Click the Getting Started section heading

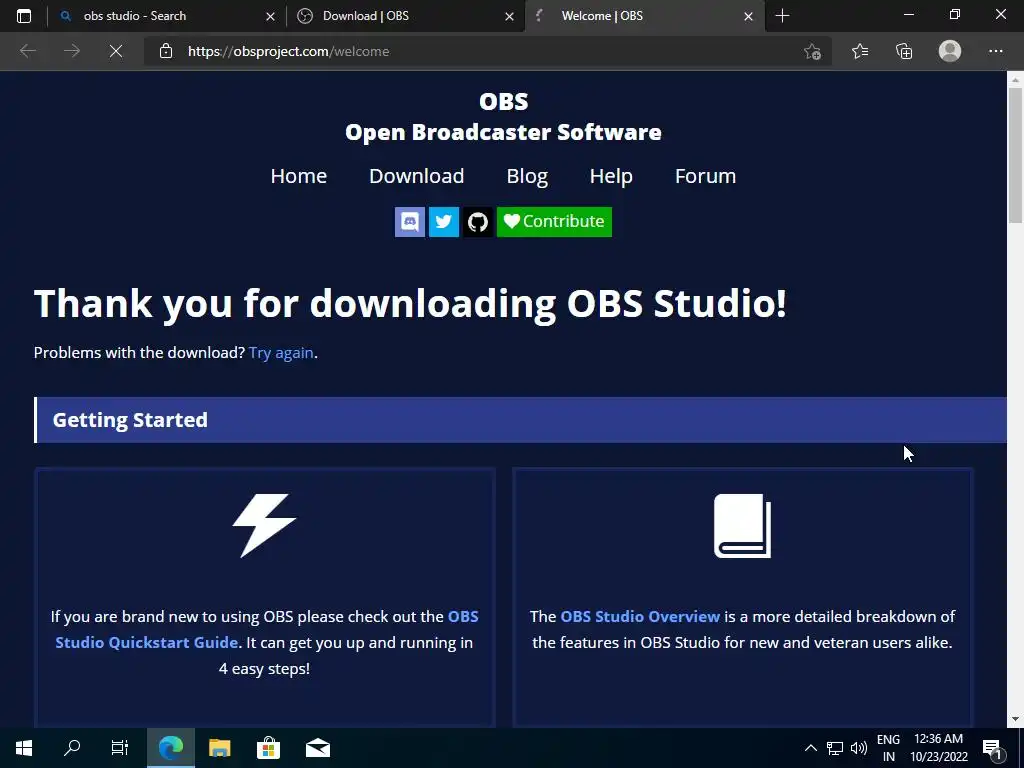(130, 420)
